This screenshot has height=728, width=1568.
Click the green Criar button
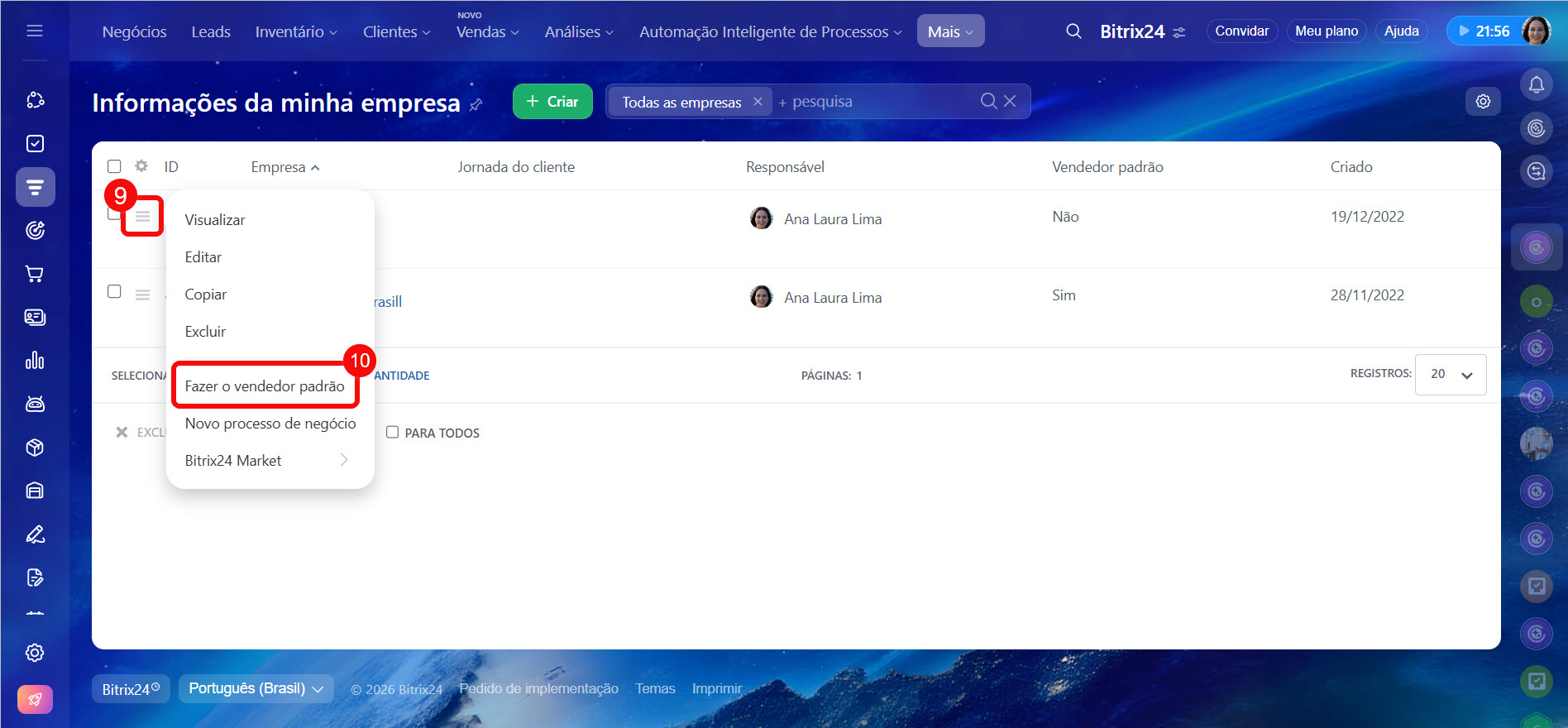pos(552,102)
